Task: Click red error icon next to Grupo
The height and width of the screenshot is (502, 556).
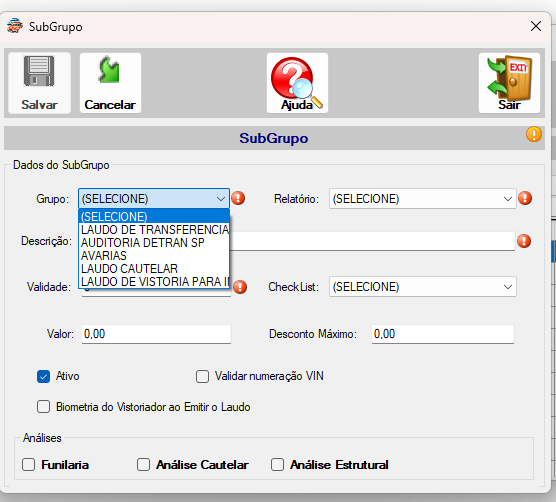Action: coord(238,198)
